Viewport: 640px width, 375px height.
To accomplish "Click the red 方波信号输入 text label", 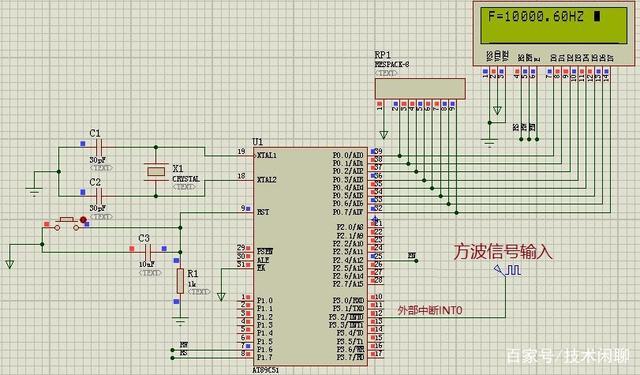I will pos(503,252).
